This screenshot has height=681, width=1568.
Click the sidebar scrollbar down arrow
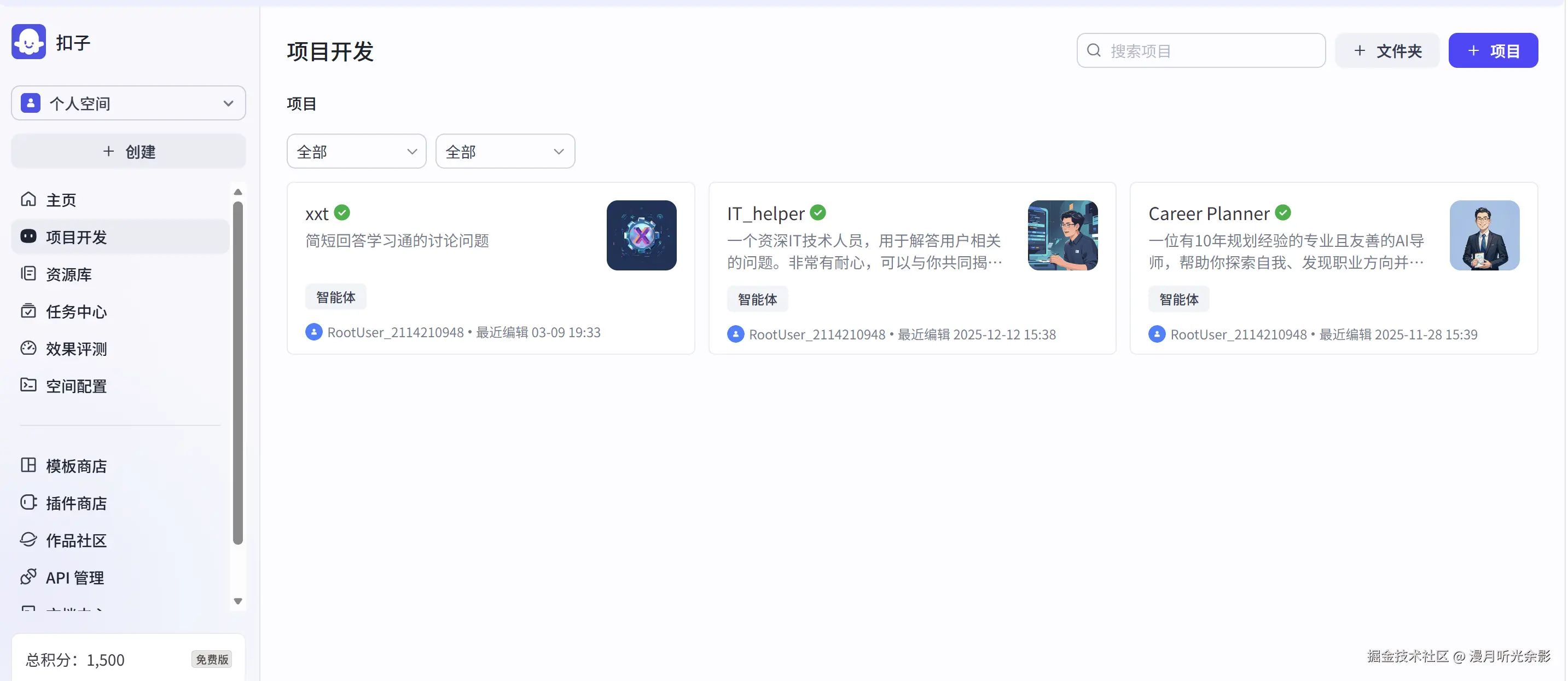click(238, 601)
